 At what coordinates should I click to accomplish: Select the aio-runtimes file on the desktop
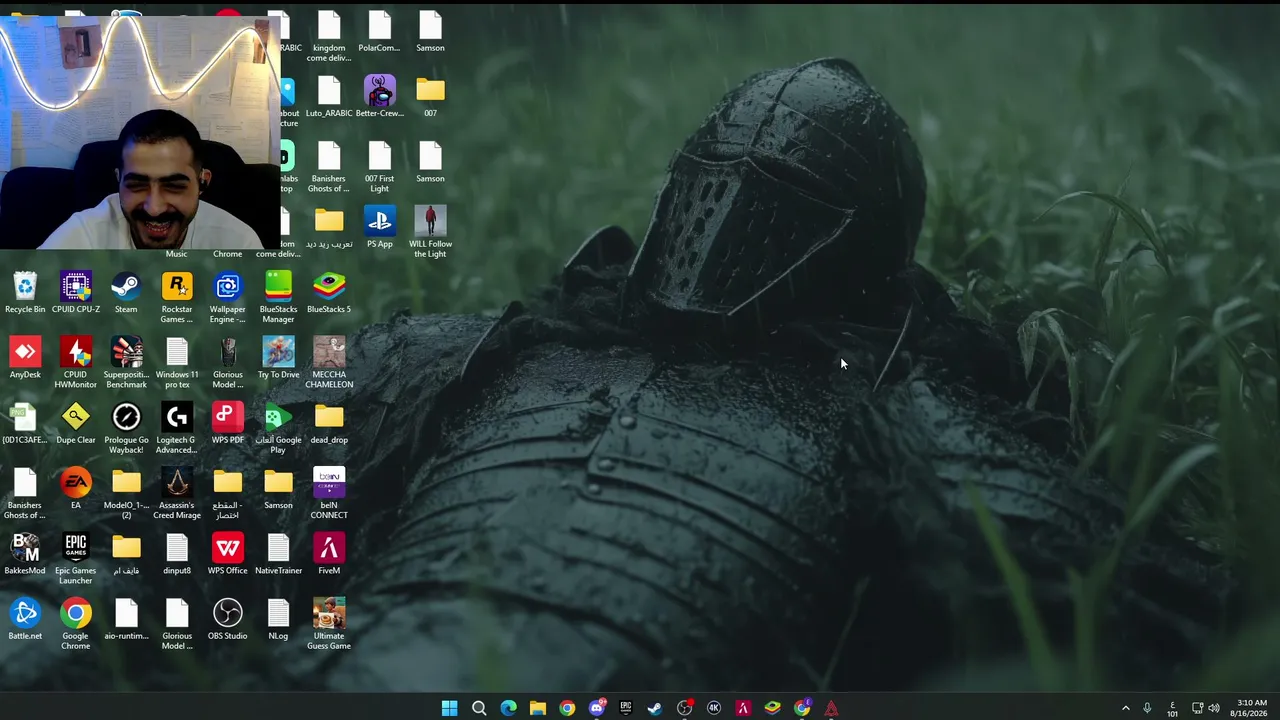(x=126, y=619)
